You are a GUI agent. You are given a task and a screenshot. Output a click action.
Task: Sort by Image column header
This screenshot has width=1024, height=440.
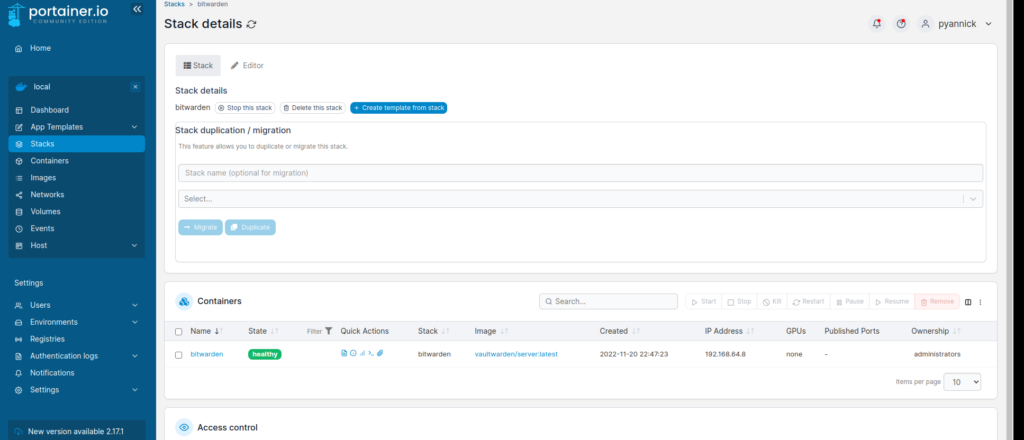pyautogui.click(x=491, y=332)
